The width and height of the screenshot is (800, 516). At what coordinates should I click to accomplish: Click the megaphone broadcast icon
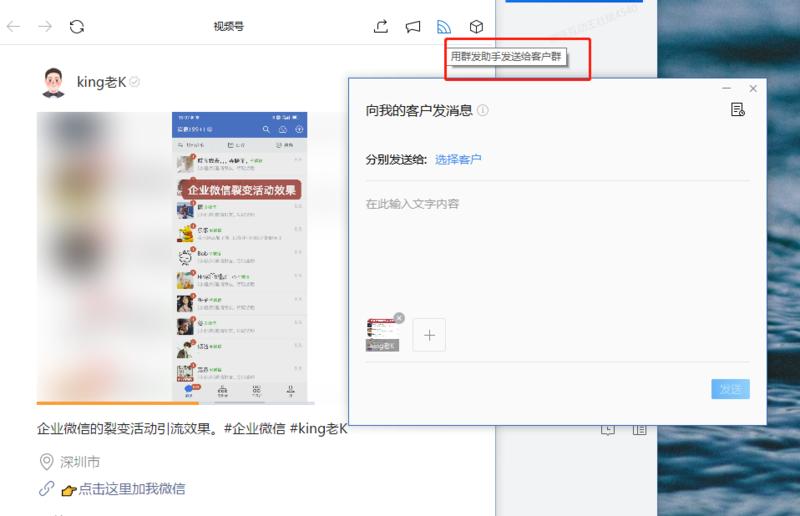coord(413,27)
